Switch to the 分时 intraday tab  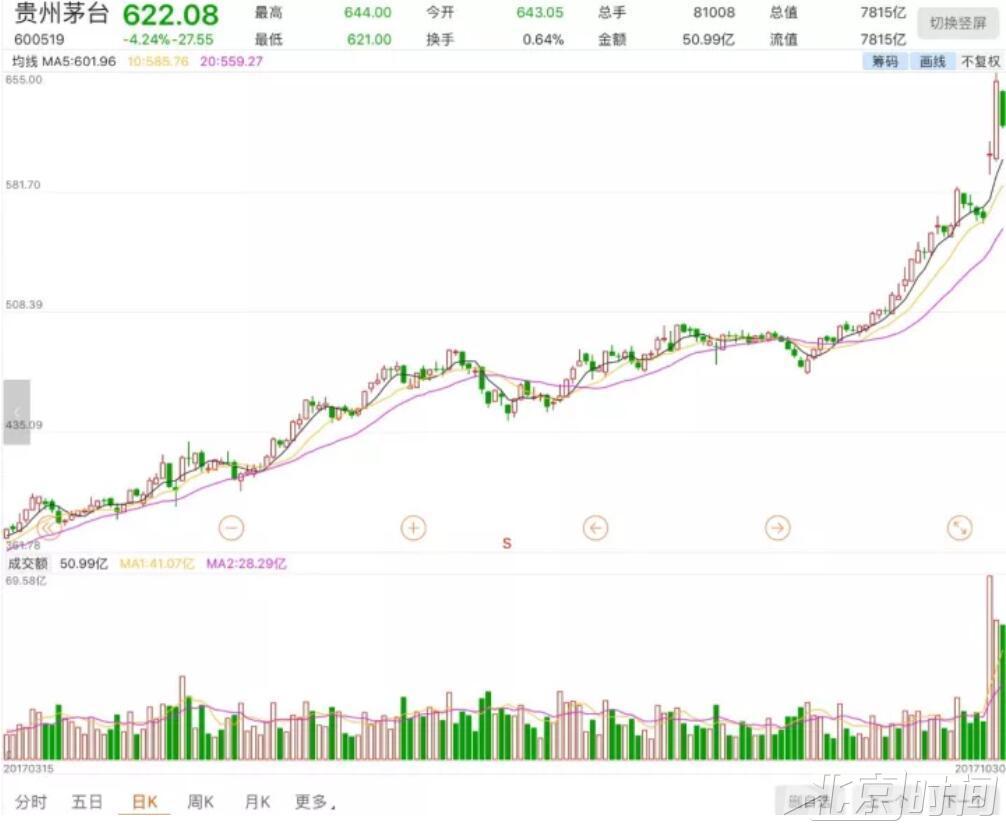(31, 802)
